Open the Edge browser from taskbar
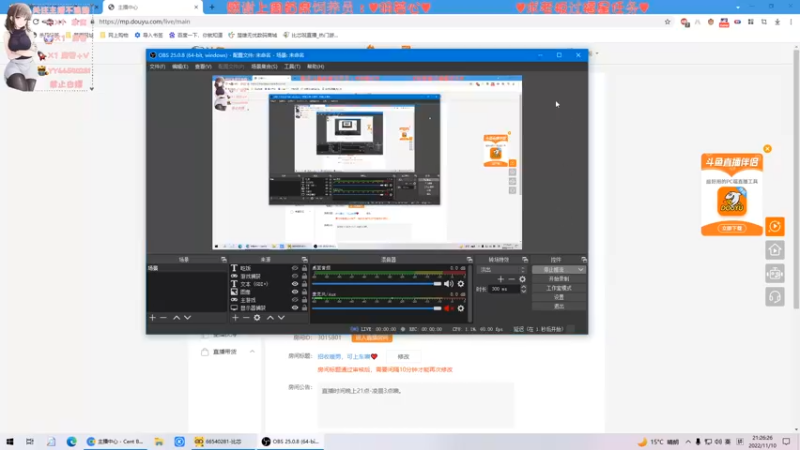The width and height of the screenshot is (800, 450). pos(71,441)
